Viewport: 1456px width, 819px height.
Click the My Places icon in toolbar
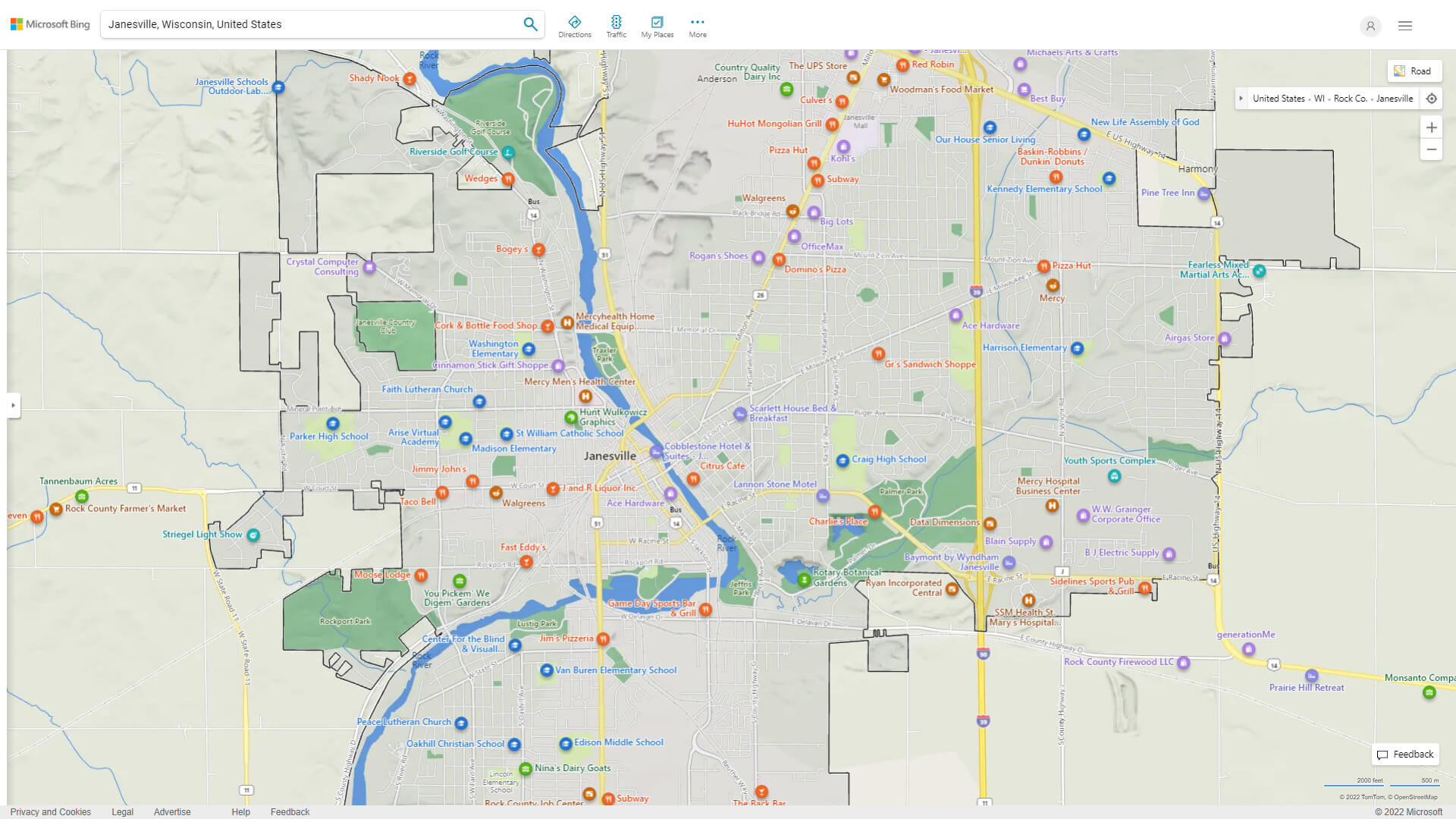tap(657, 21)
